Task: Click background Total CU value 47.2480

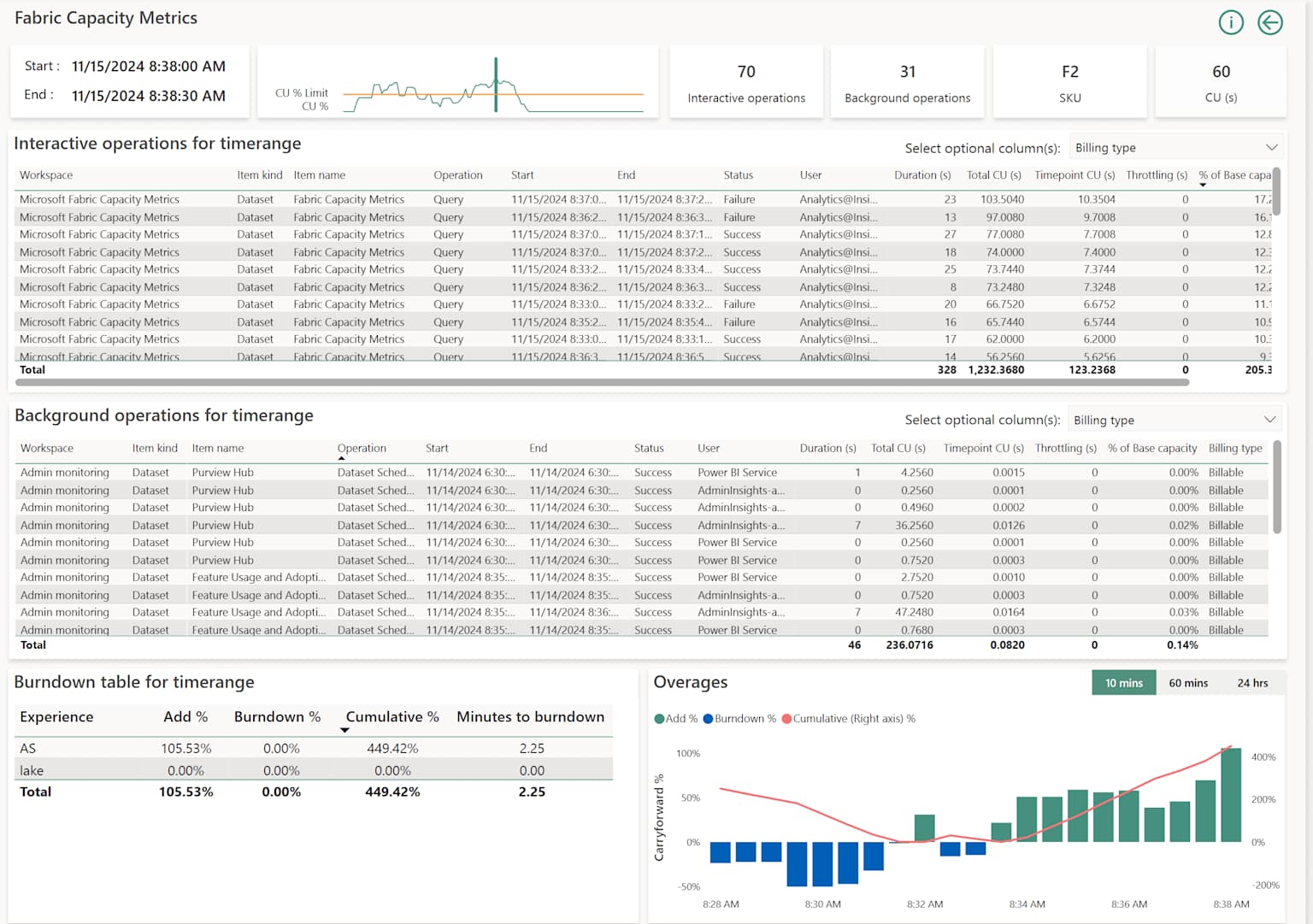Action: pos(914,612)
